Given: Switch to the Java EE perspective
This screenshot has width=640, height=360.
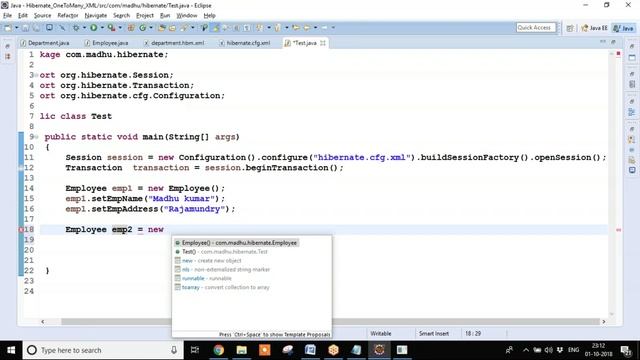Looking at the screenshot, I should pos(594,28).
